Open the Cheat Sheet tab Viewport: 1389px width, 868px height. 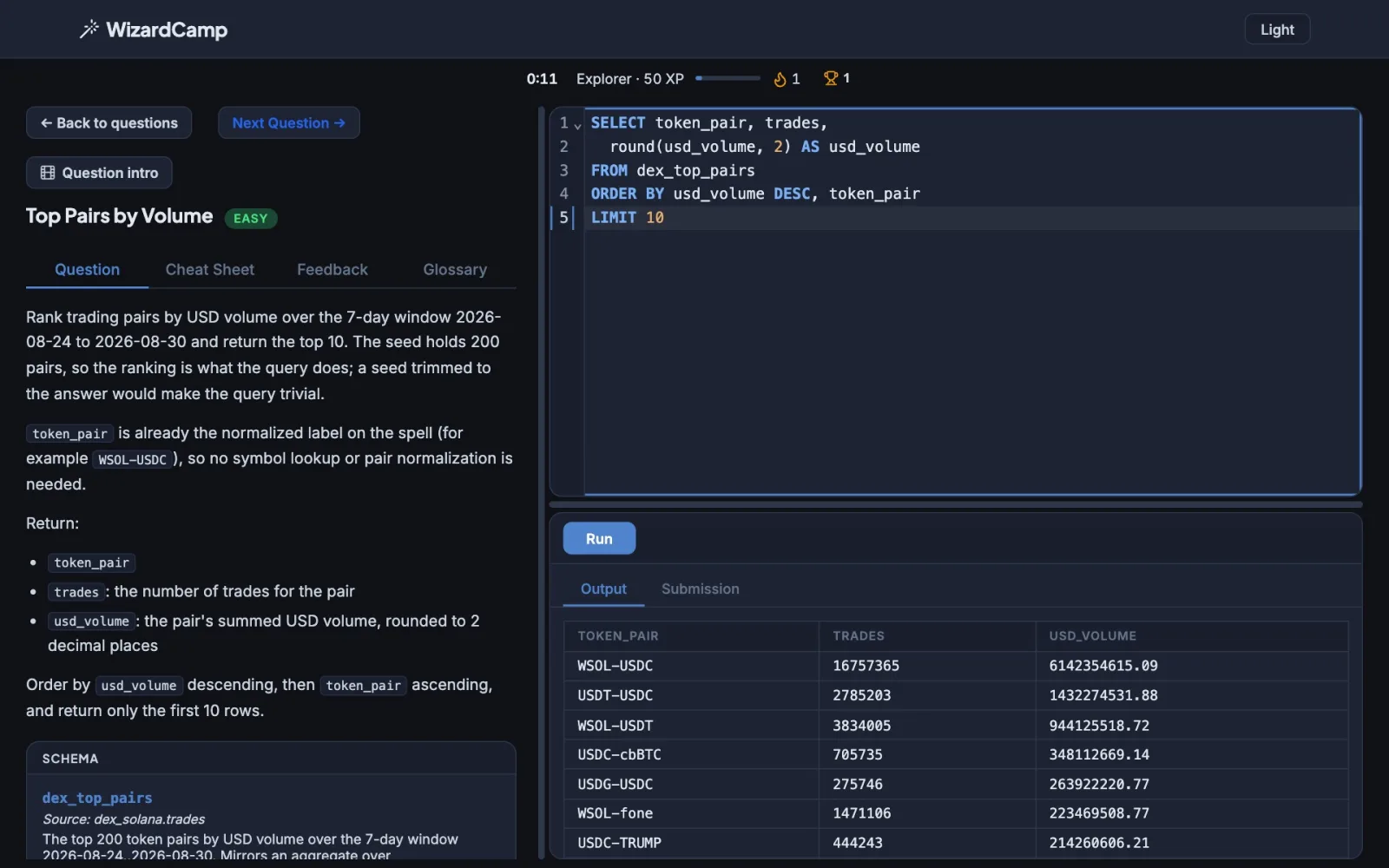(x=210, y=270)
